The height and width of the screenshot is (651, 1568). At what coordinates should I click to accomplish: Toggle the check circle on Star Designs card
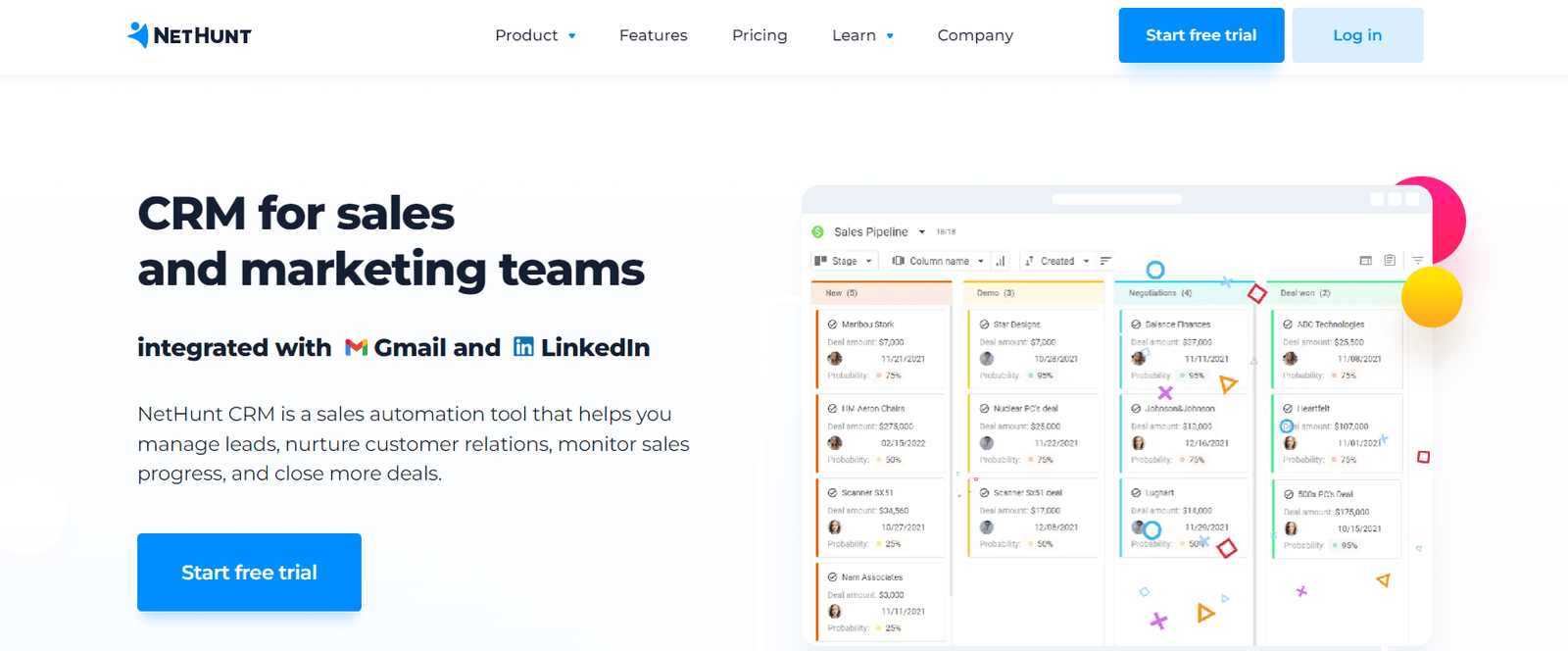(x=984, y=325)
